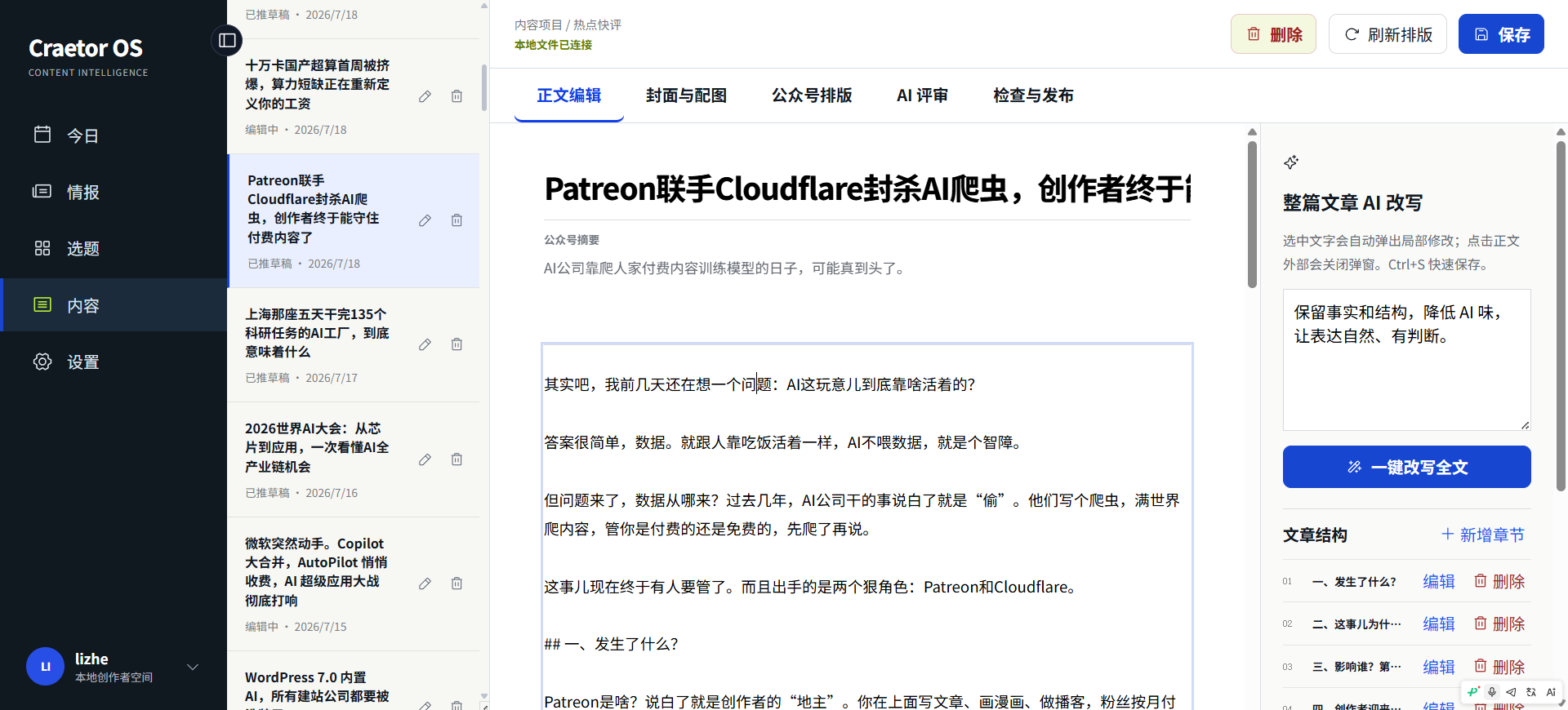Click the Ai icon in floating toolbar
This screenshot has height=710, width=1568.
[x=1551, y=692]
